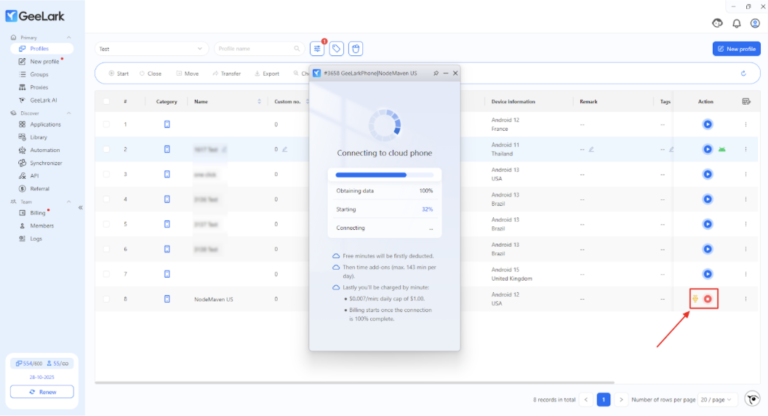The width and height of the screenshot is (768, 416).
Task: Click the blue New profile button
Action: 736,48
